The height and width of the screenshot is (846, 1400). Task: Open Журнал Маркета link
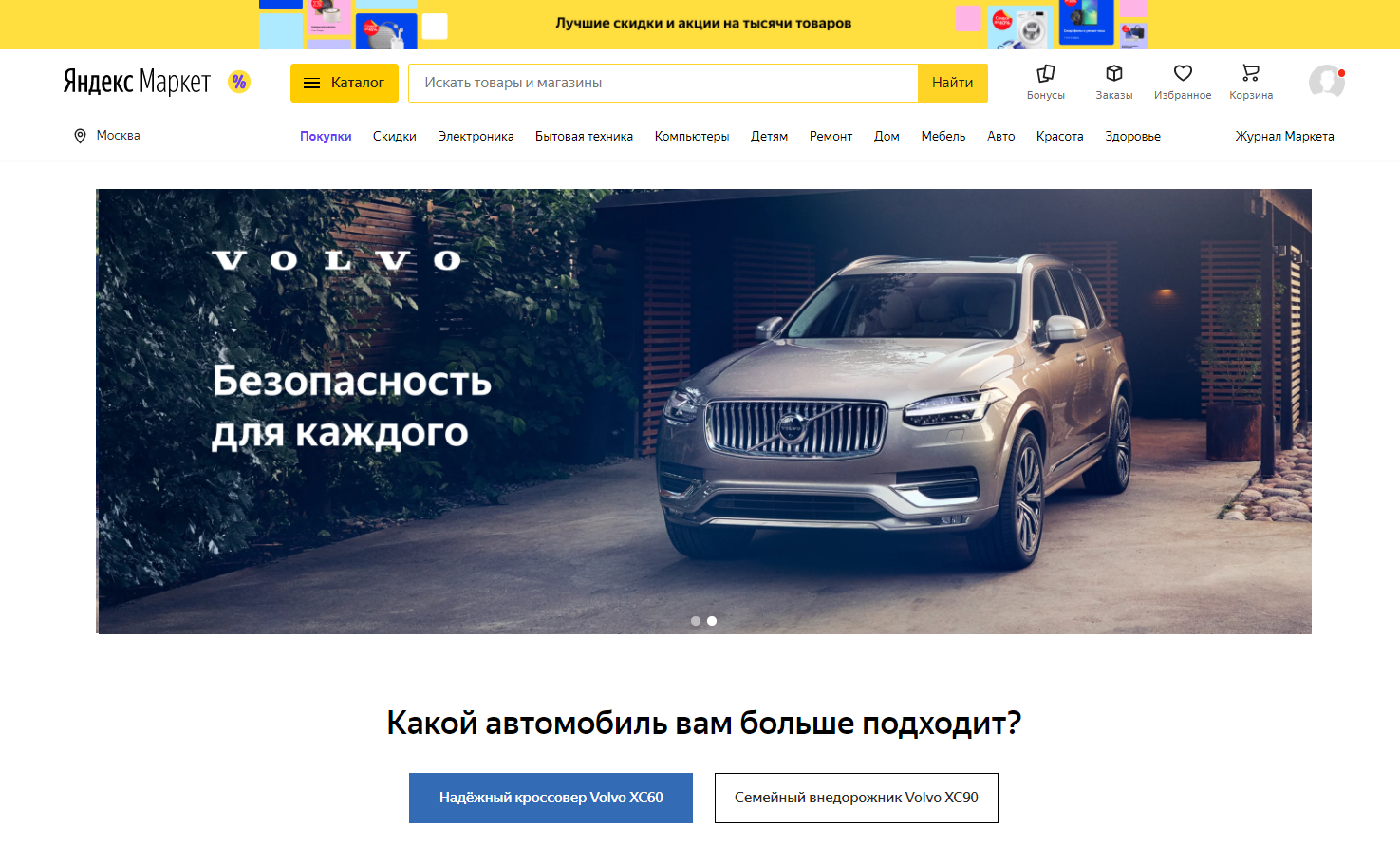[x=1284, y=137]
